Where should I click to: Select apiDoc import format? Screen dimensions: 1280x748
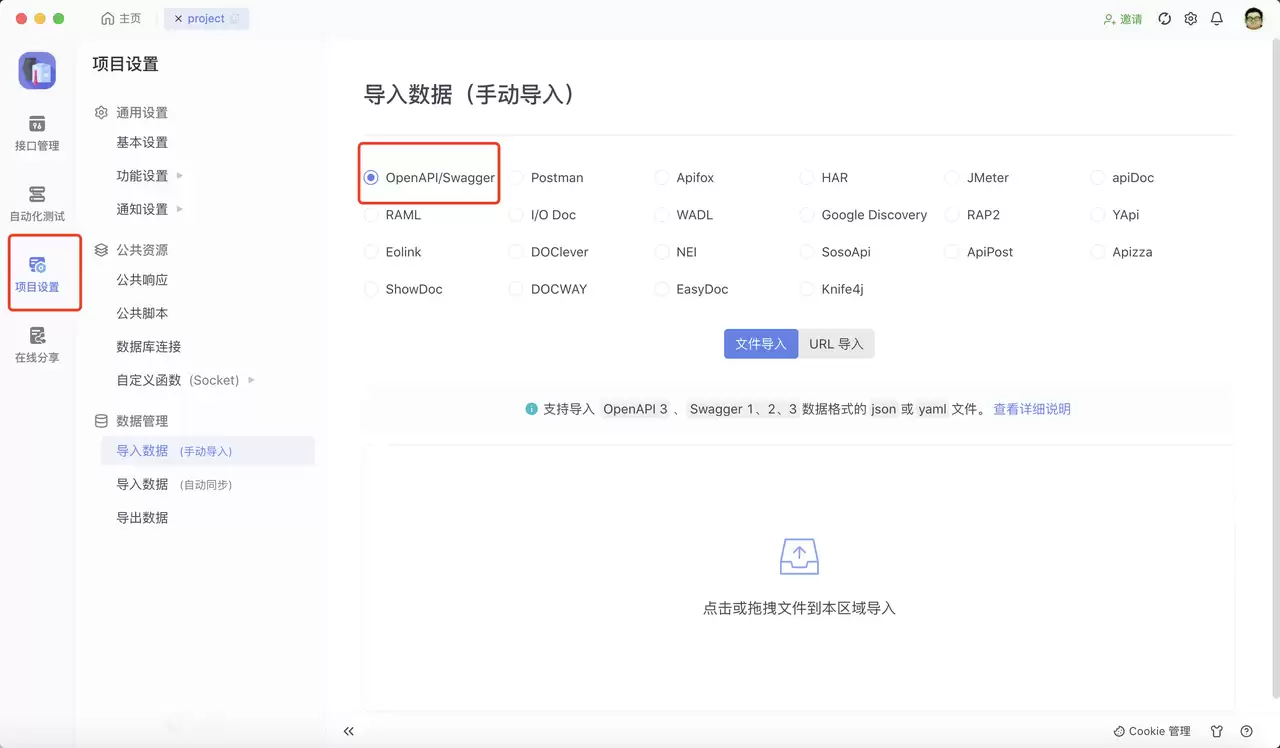[x=1122, y=178]
